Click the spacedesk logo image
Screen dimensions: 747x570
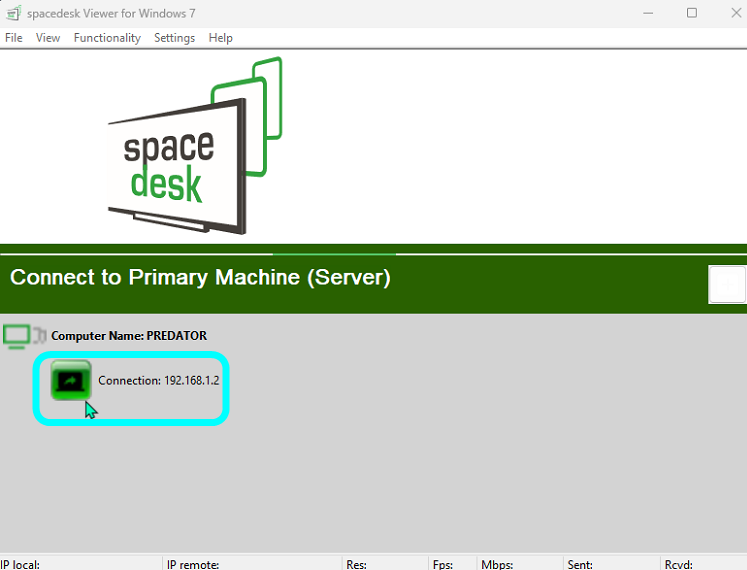tap(195, 146)
